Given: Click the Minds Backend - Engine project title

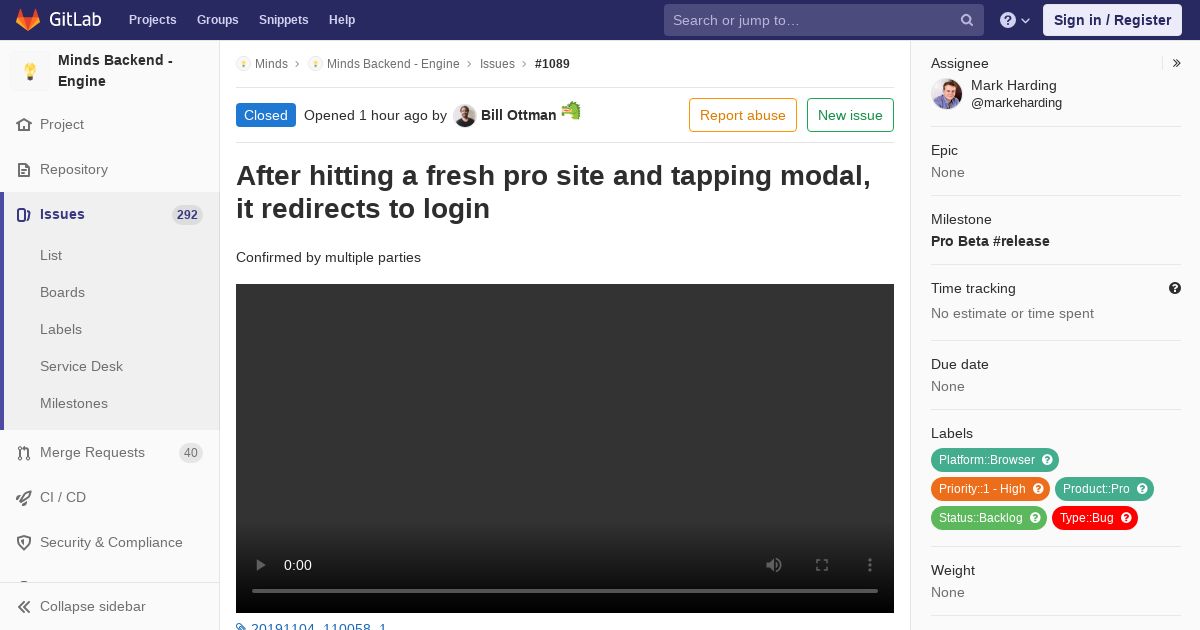Looking at the screenshot, I should [115, 71].
